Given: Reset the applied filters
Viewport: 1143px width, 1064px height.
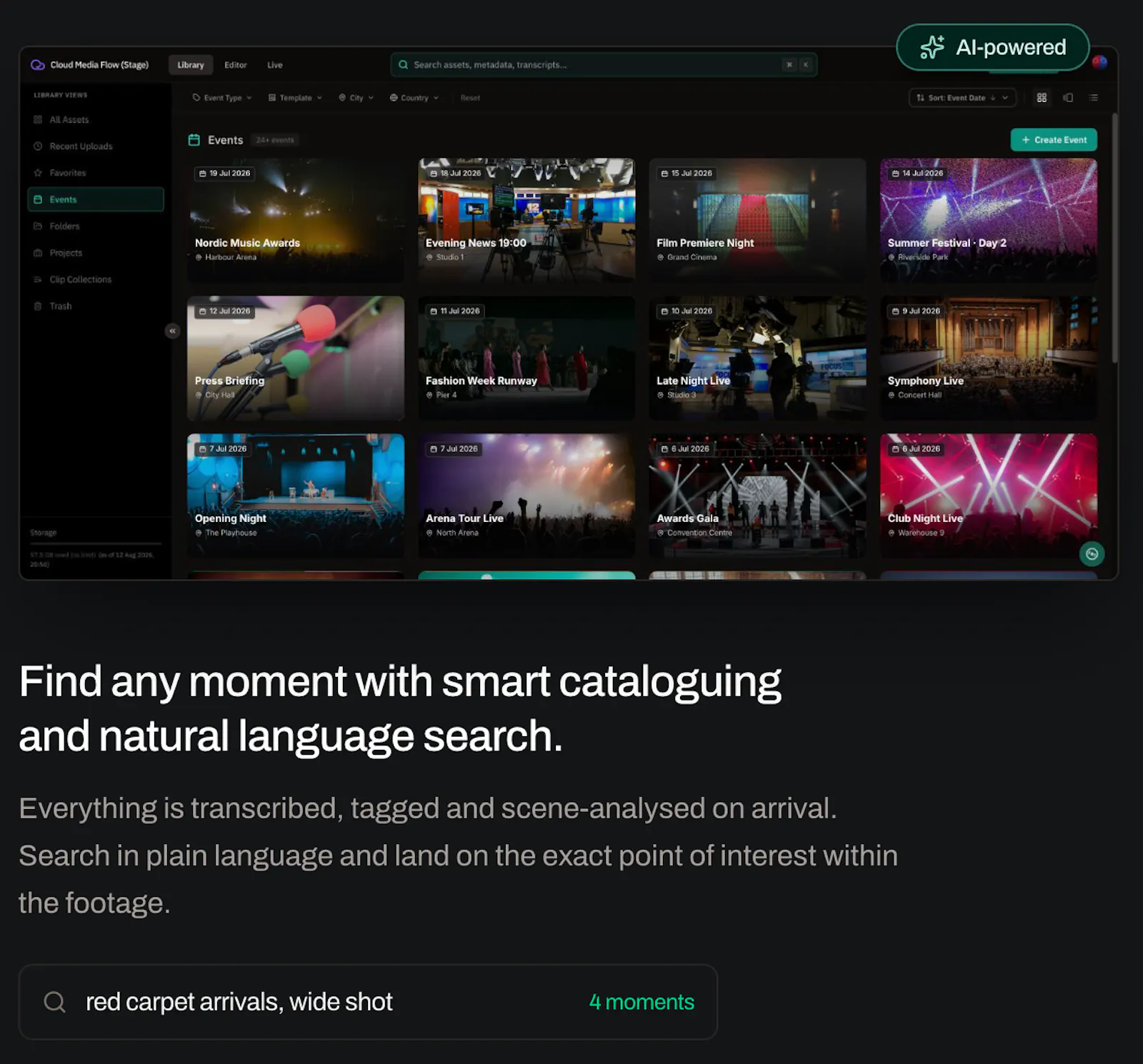Looking at the screenshot, I should click(470, 98).
